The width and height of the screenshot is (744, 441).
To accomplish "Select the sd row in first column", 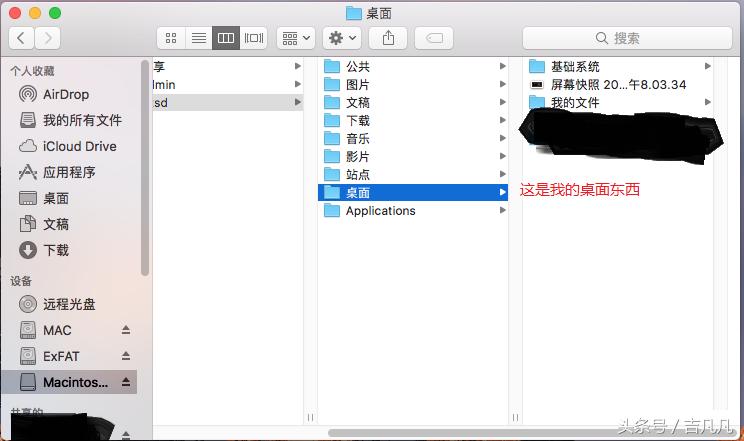I will pos(228,103).
